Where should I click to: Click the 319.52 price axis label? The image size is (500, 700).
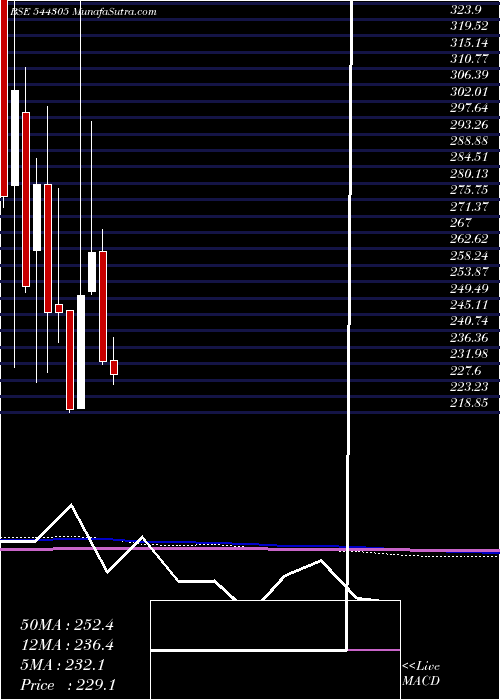469,26
